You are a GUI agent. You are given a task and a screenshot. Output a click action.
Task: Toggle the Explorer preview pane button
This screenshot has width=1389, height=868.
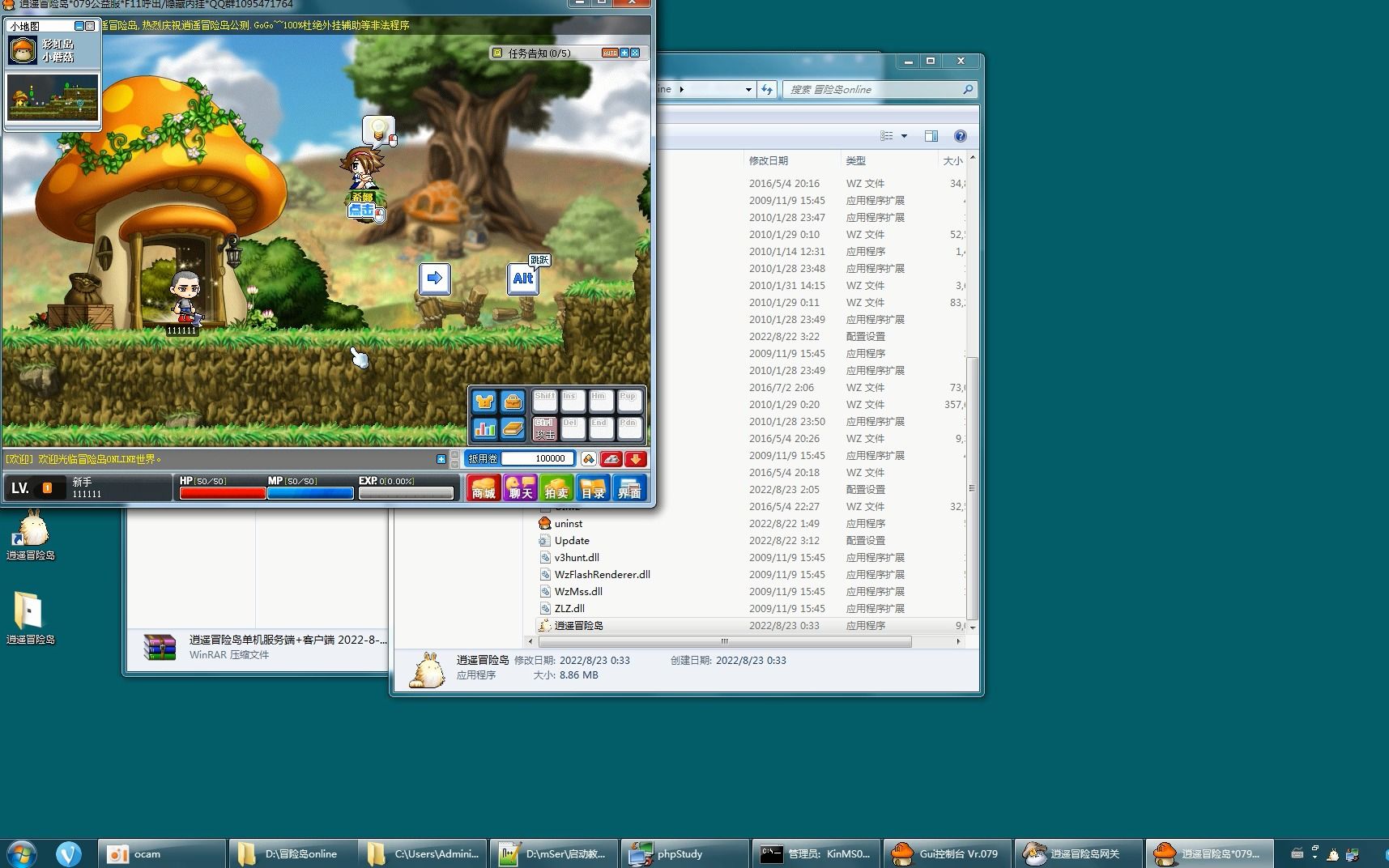931,136
